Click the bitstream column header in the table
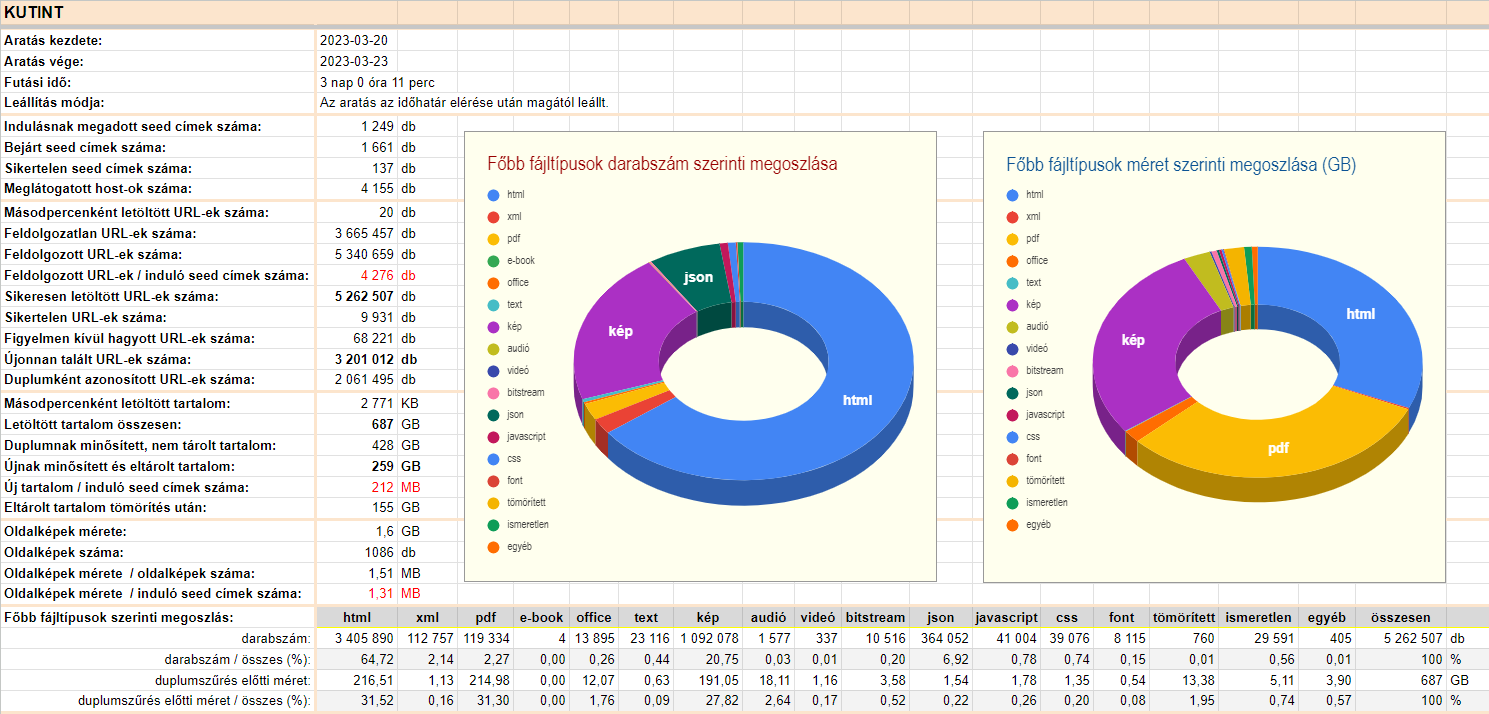Viewport: 1489px width, 714px height. (875, 618)
